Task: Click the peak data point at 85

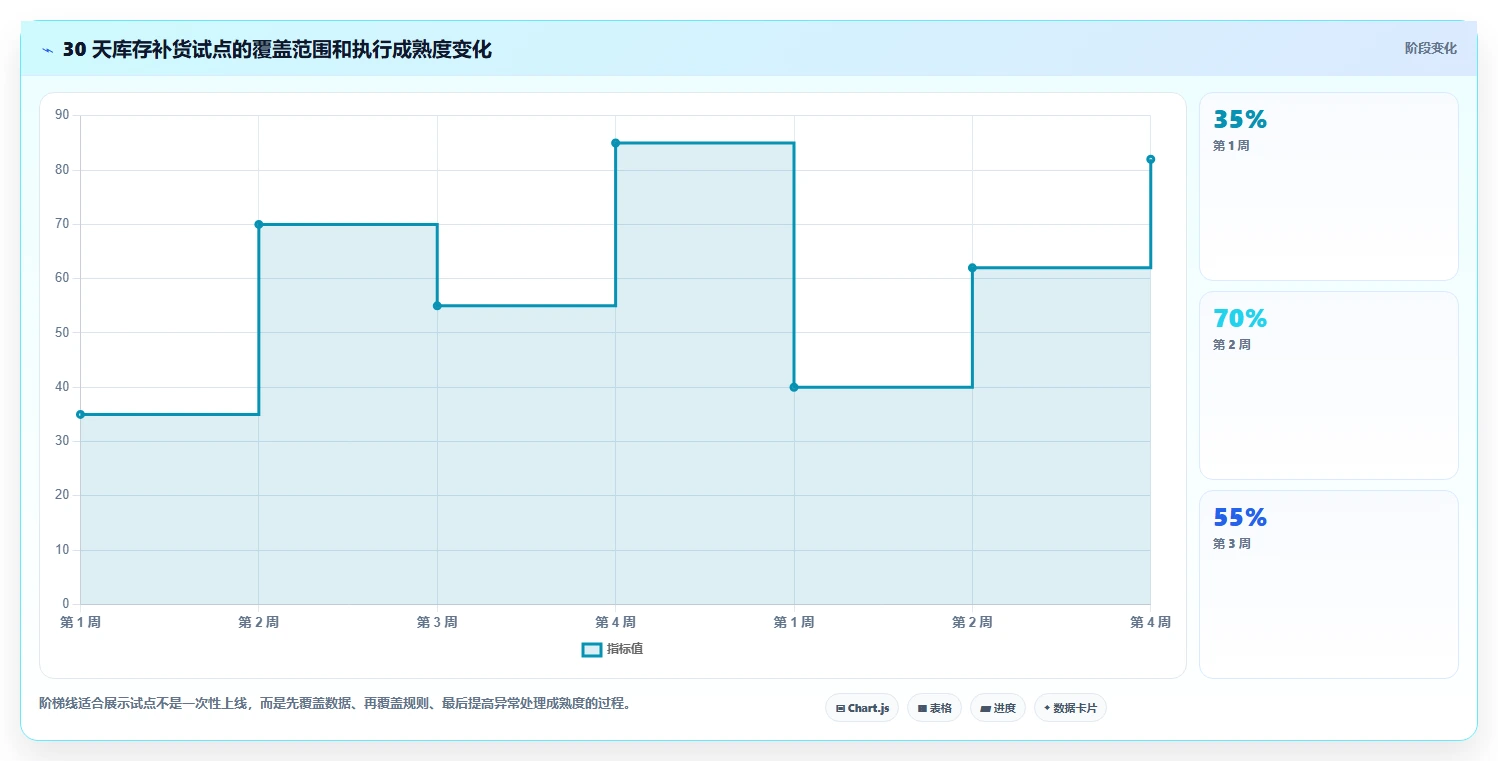Action: [x=615, y=143]
